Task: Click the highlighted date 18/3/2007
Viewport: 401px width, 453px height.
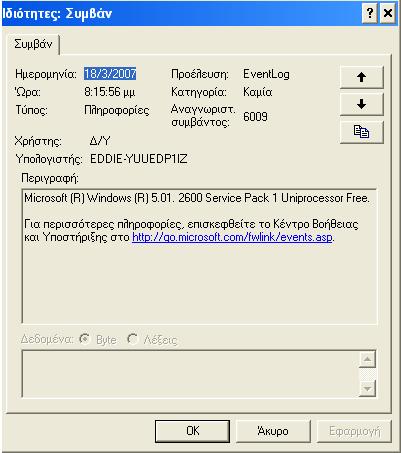Action: pyautogui.click(x=110, y=74)
